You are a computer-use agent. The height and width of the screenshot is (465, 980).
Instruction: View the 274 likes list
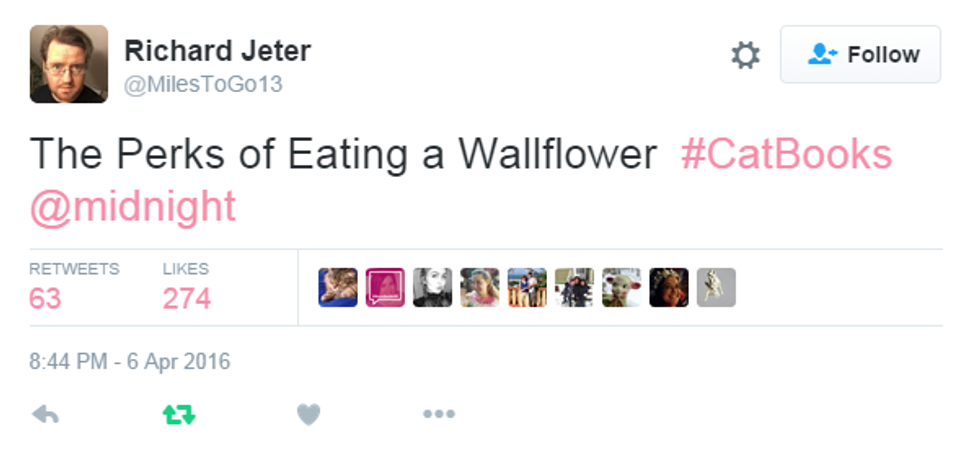pyautogui.click(x=186, y=297)
